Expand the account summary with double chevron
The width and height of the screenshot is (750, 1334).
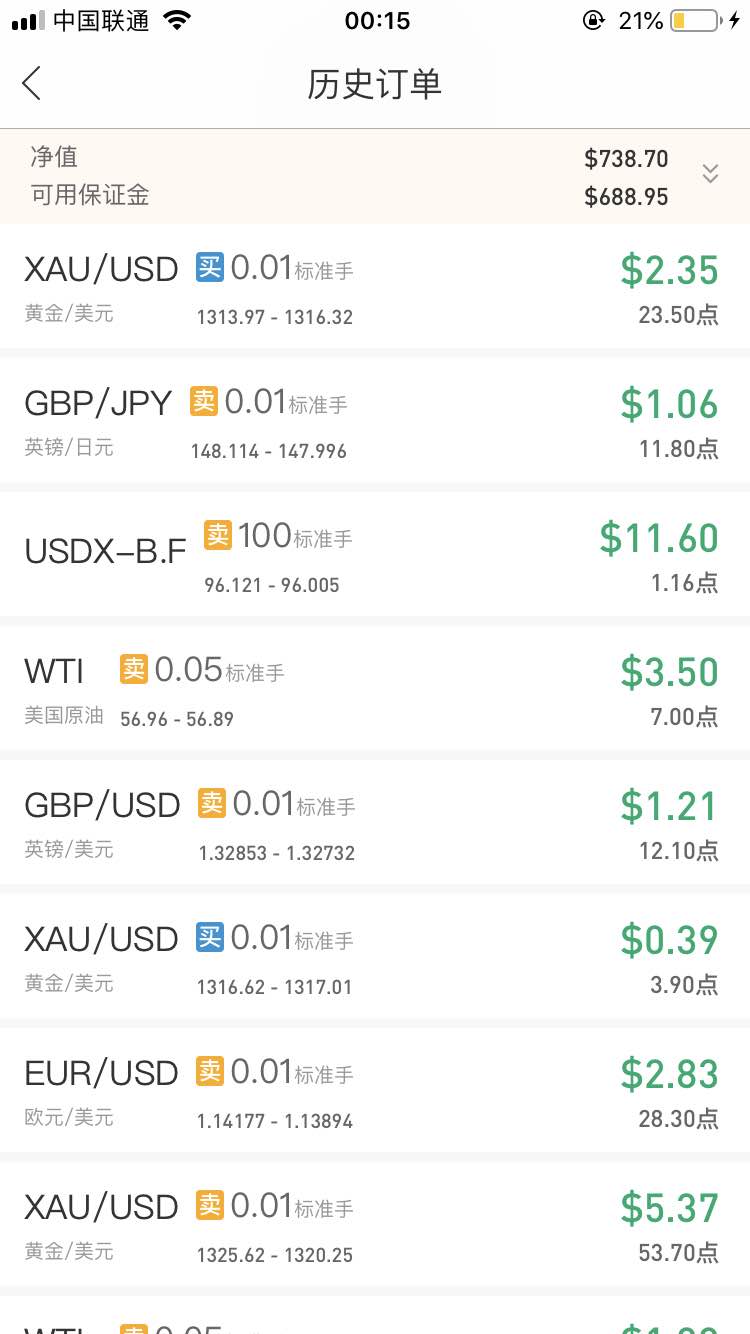pos(710,173)
